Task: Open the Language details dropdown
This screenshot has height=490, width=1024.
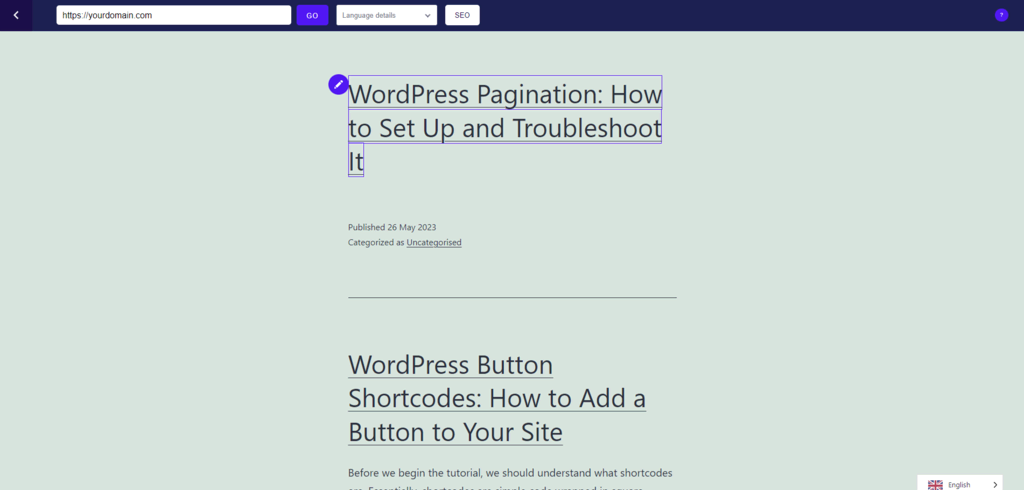Action: (x=387, y=15)
